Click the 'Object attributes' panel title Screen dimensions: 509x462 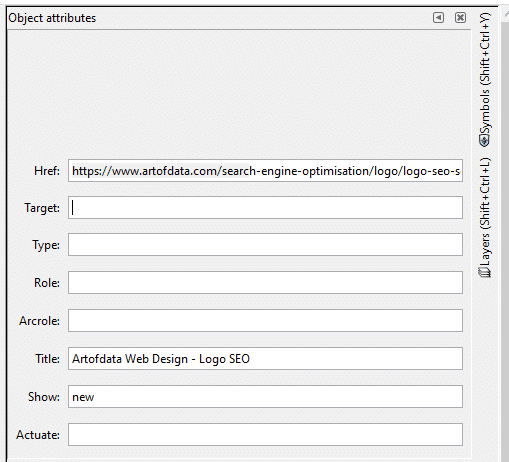tap(52, 18)
